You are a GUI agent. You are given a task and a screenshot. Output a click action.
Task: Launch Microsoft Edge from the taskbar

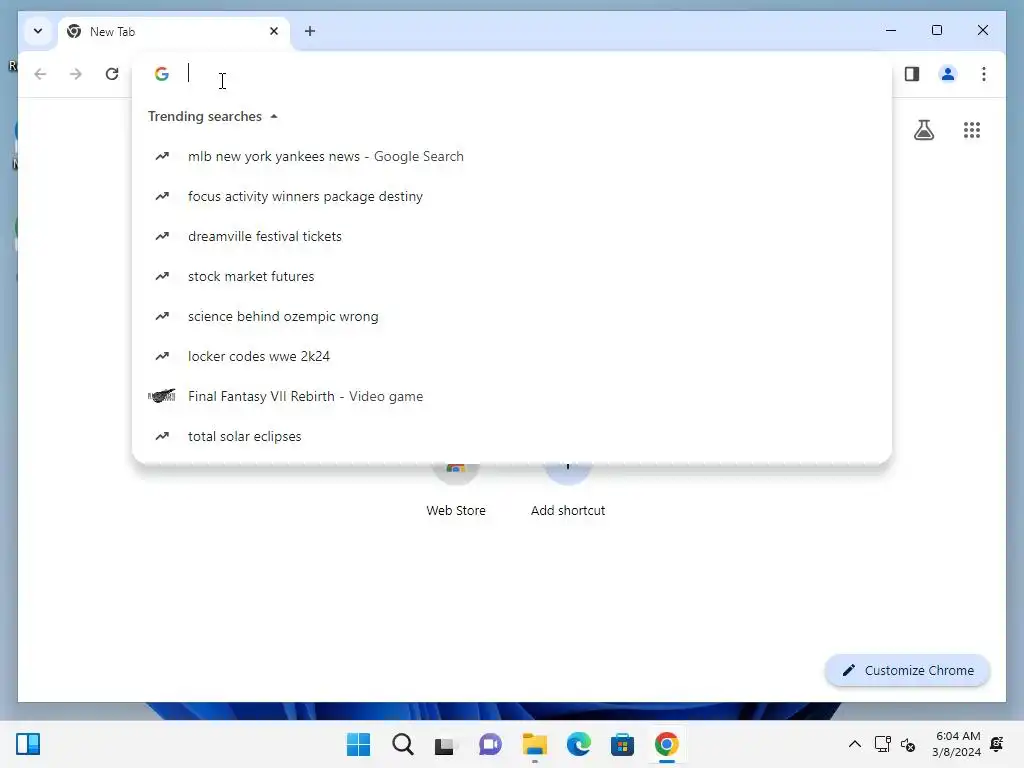(x=579, y=744)
